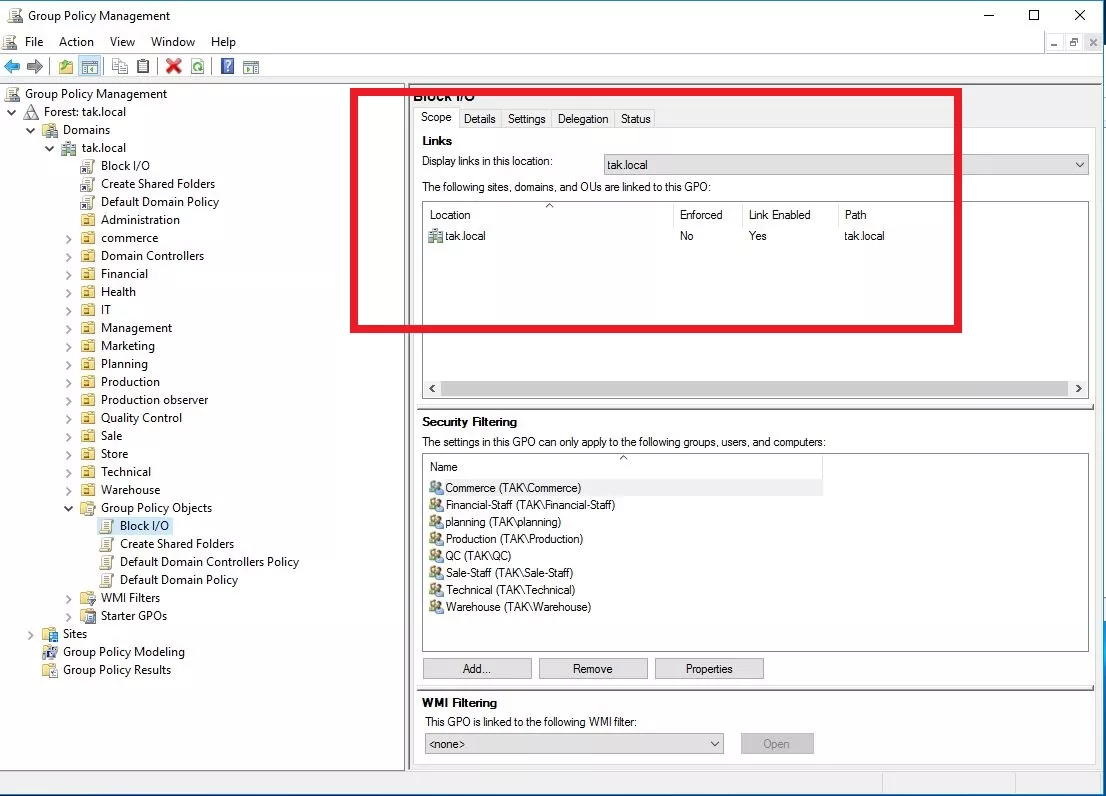Click the Quality Control OU folder icon
Viewport: 1106px width, 796px height.
click(x=87, y=418)
